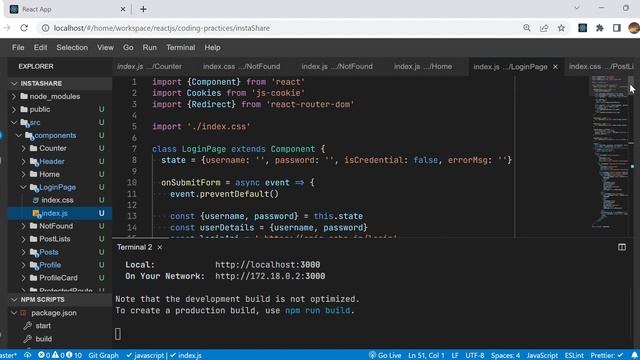Screen dimensions: 640x360
Task: Click the errors and warnings count in status bar
Action: point(60,355)
